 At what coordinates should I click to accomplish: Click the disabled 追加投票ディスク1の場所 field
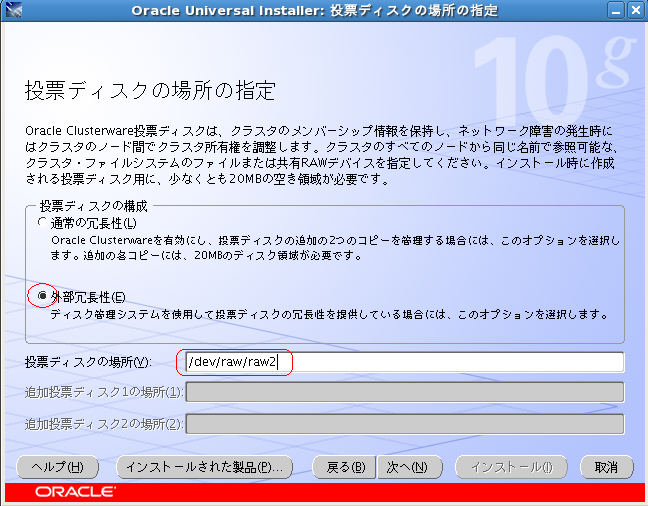tap(405, 392)
